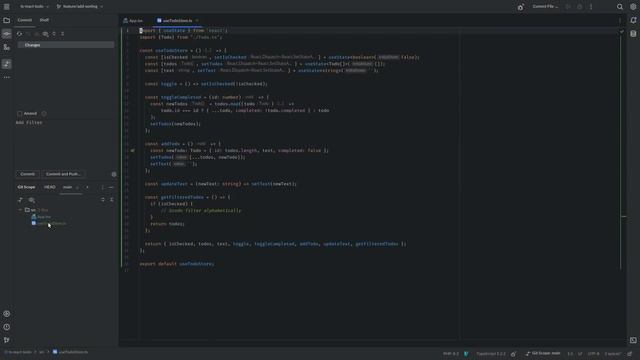This screenshot has width=640, height=360.
Task: Click the code inspection checkmark widget
Action: pos(621,31)
